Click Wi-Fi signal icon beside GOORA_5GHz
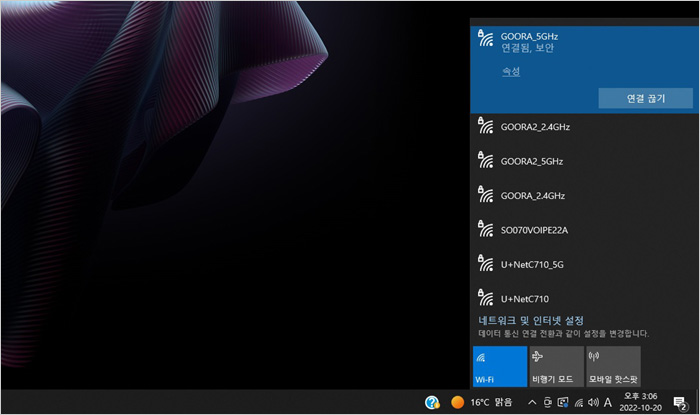Screen dimensions: 700x415 (485, 38)
